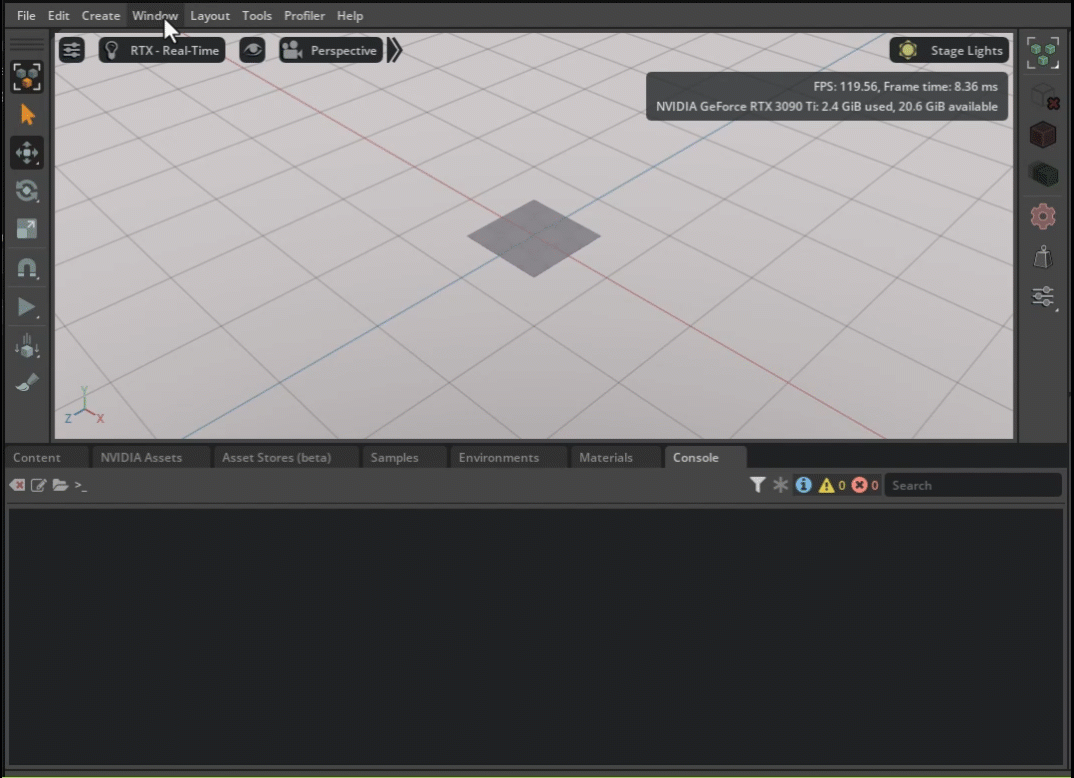Focus the console Search field
1074x778 pixels.
973,485
